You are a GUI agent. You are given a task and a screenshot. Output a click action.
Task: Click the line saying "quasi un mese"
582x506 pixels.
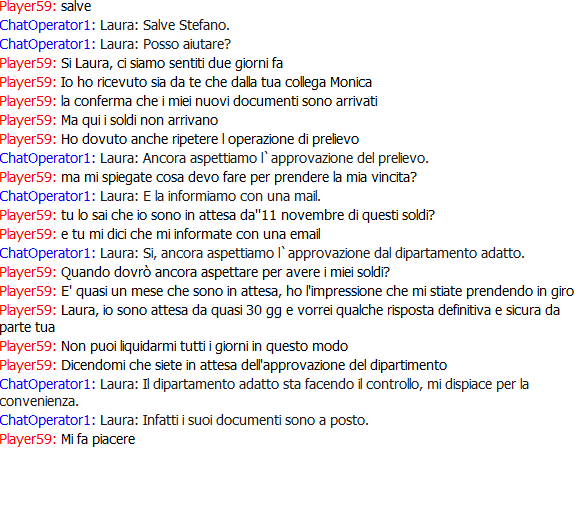point(287,291)
